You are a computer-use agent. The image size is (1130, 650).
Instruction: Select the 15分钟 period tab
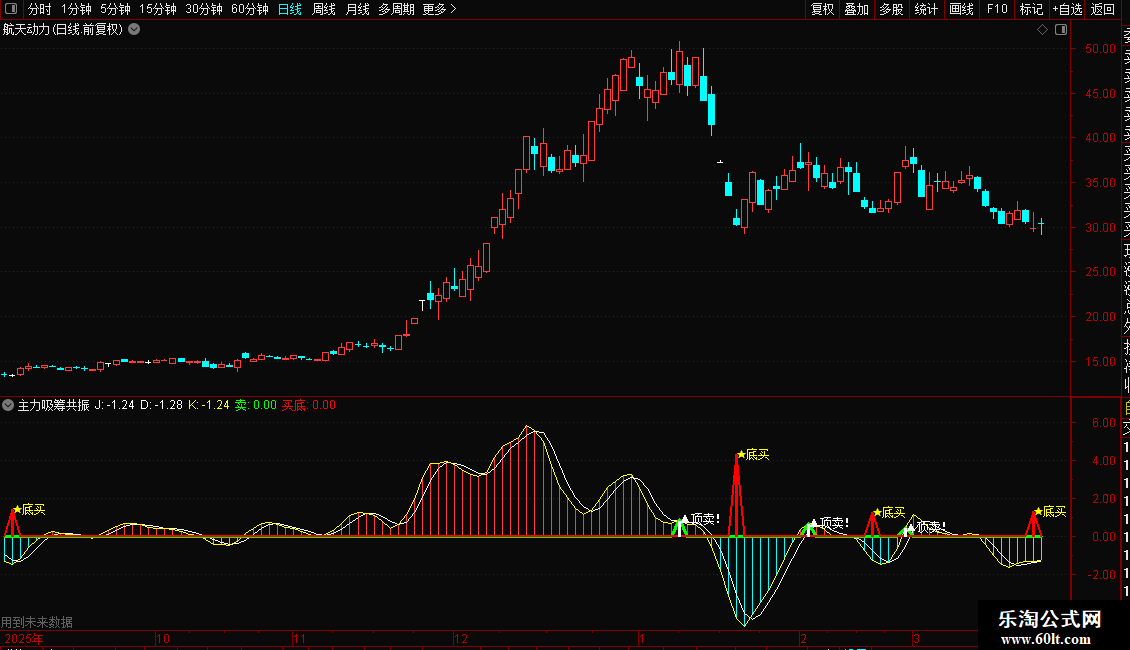pos(158,9)
